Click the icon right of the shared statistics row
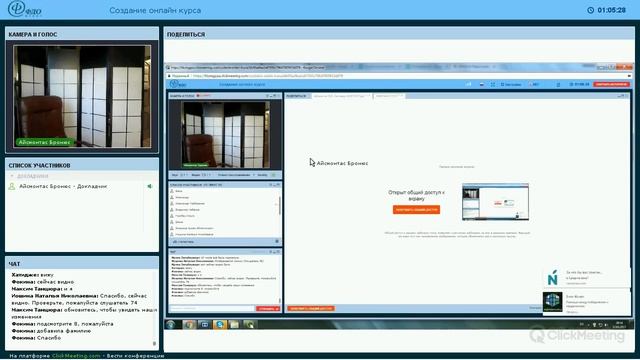The image size is (640, 360). pyautogui.click(x=277, y=242)
